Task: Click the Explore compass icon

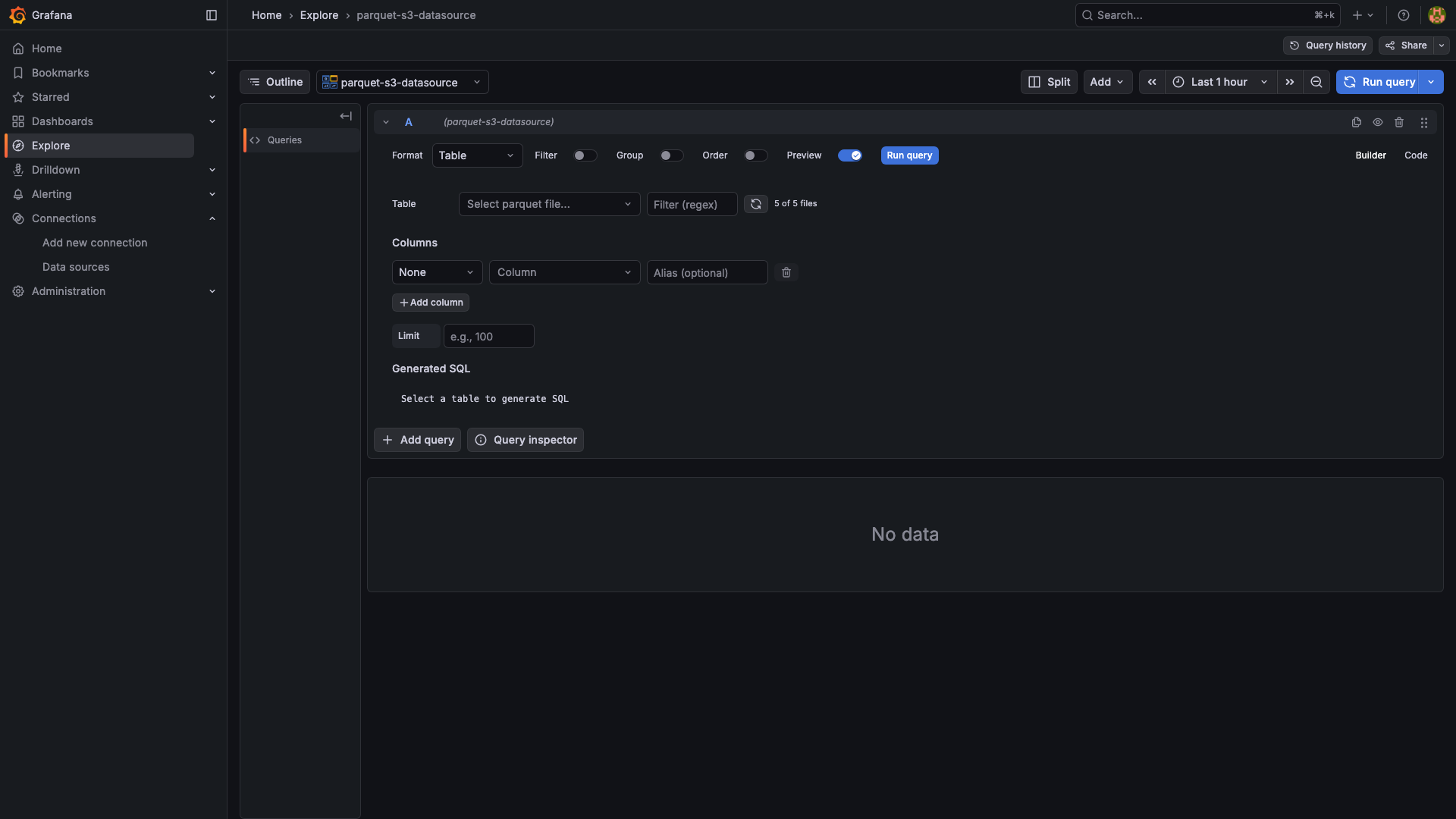Action: [x=18, y=146]
